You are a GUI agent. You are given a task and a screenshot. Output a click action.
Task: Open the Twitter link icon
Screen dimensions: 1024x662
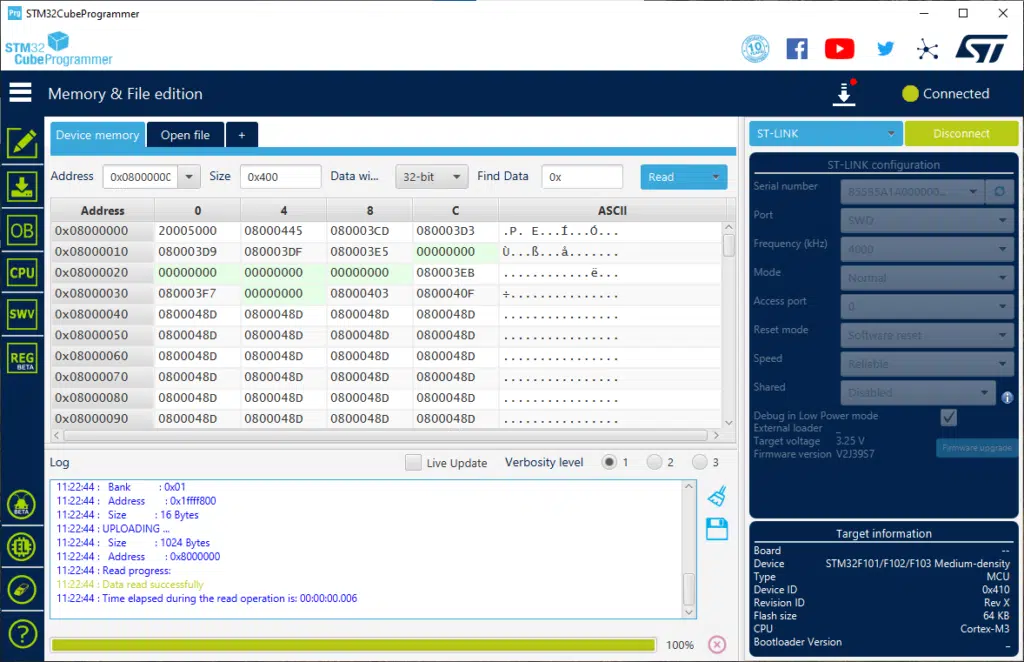tap(886, 49)
